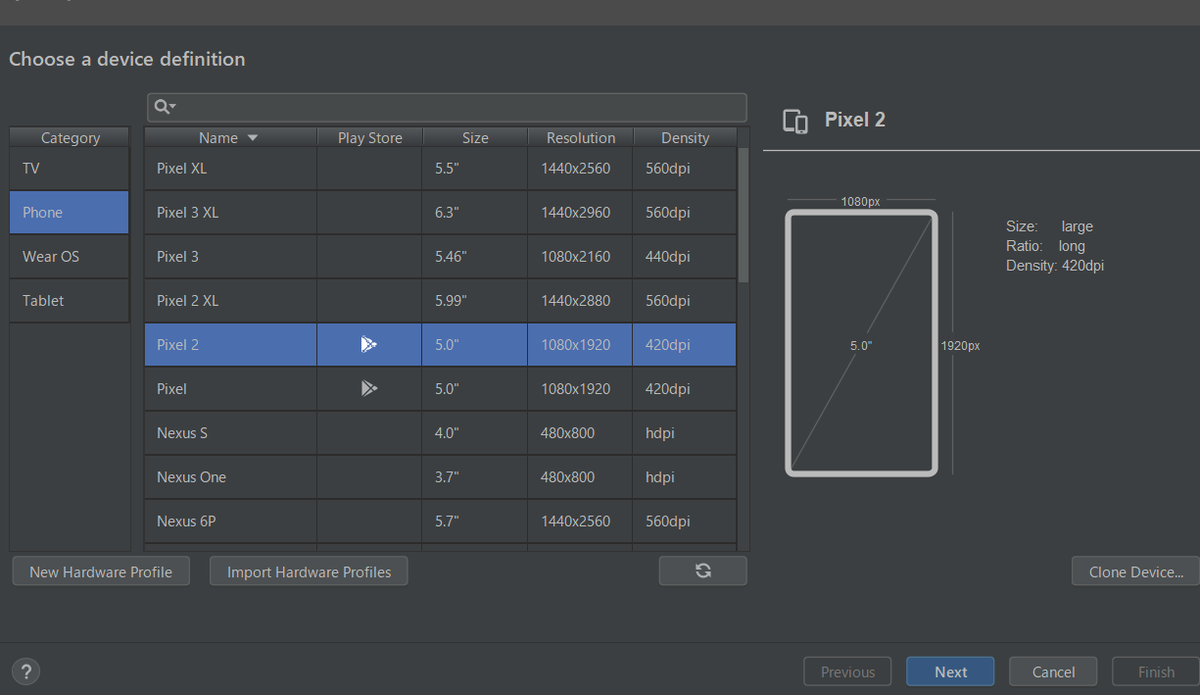Click the Density: 420dpi text in preview
The height and width of the screenshot is (695, 1200).
click(1055, 265)
